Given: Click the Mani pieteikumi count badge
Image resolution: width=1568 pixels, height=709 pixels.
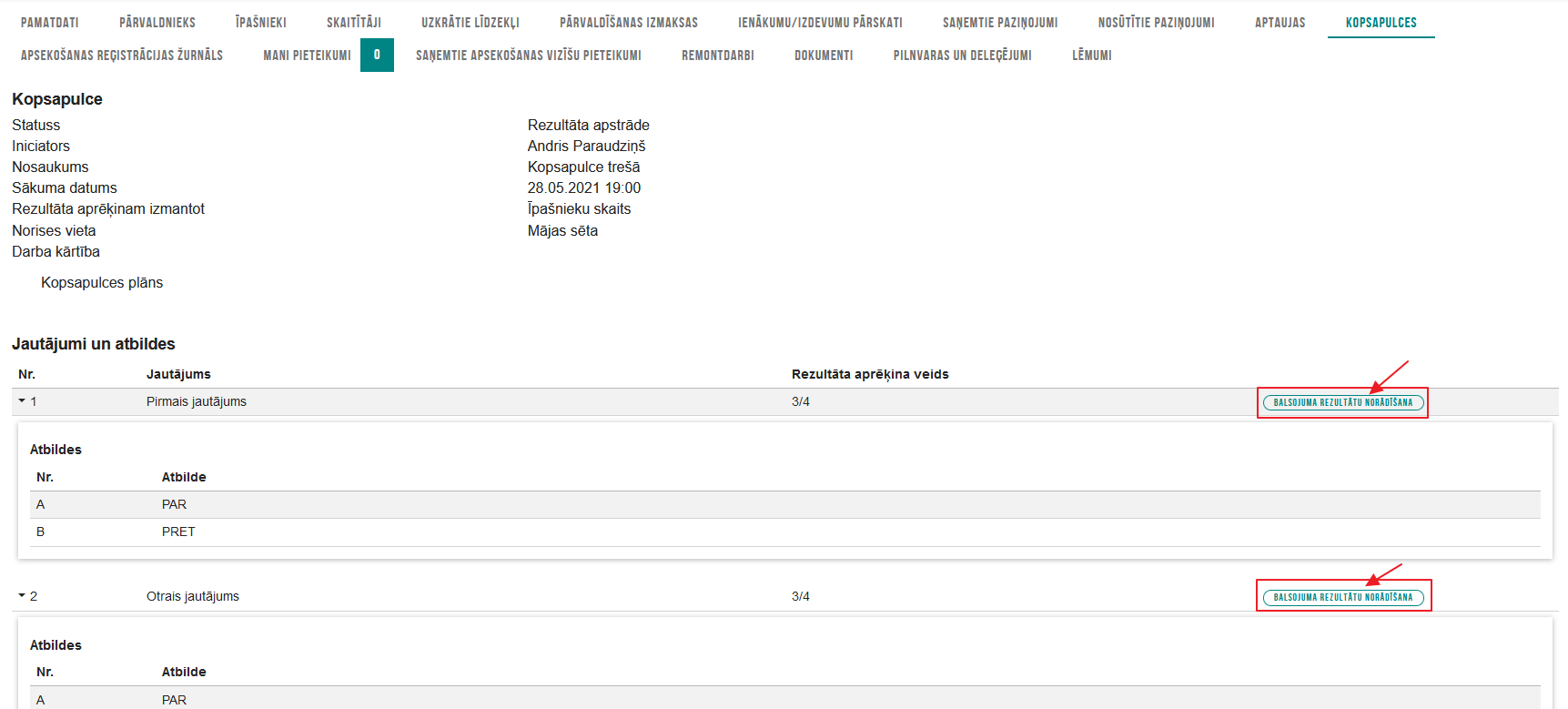Looking at the screenshot, I should (377, 55).
